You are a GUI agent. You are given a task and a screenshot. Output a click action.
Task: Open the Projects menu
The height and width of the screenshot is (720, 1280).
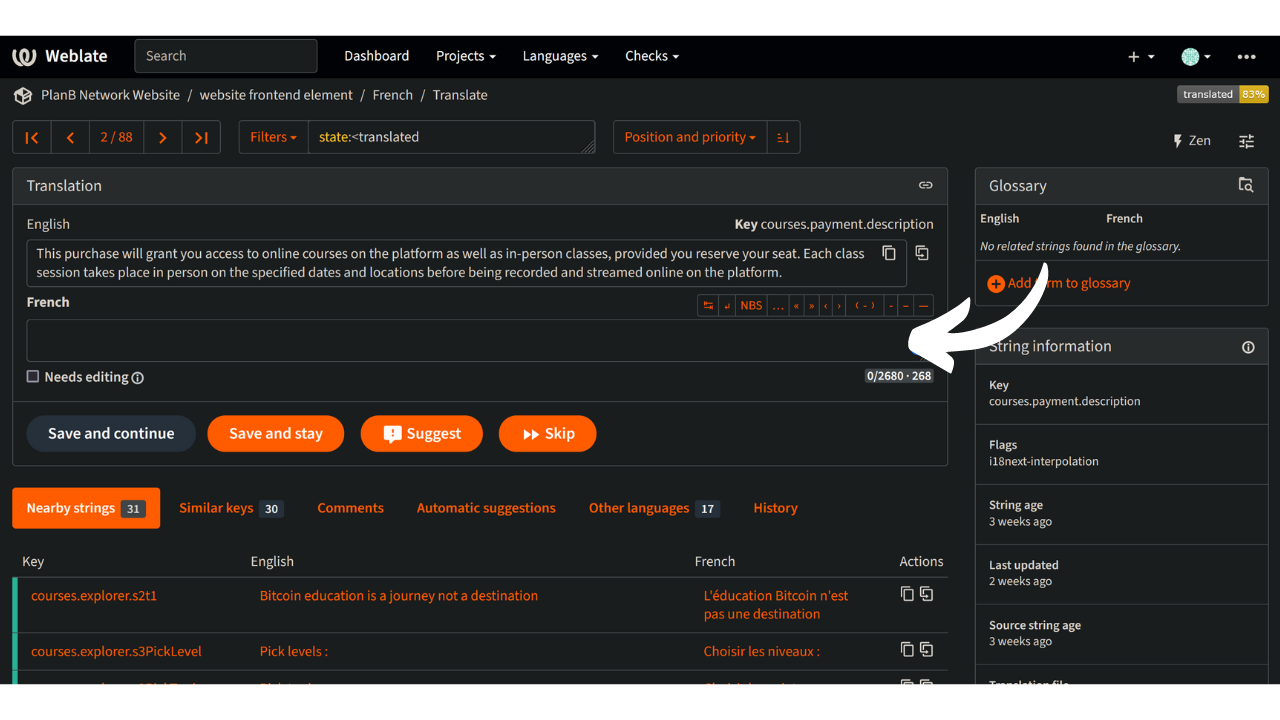465,56
